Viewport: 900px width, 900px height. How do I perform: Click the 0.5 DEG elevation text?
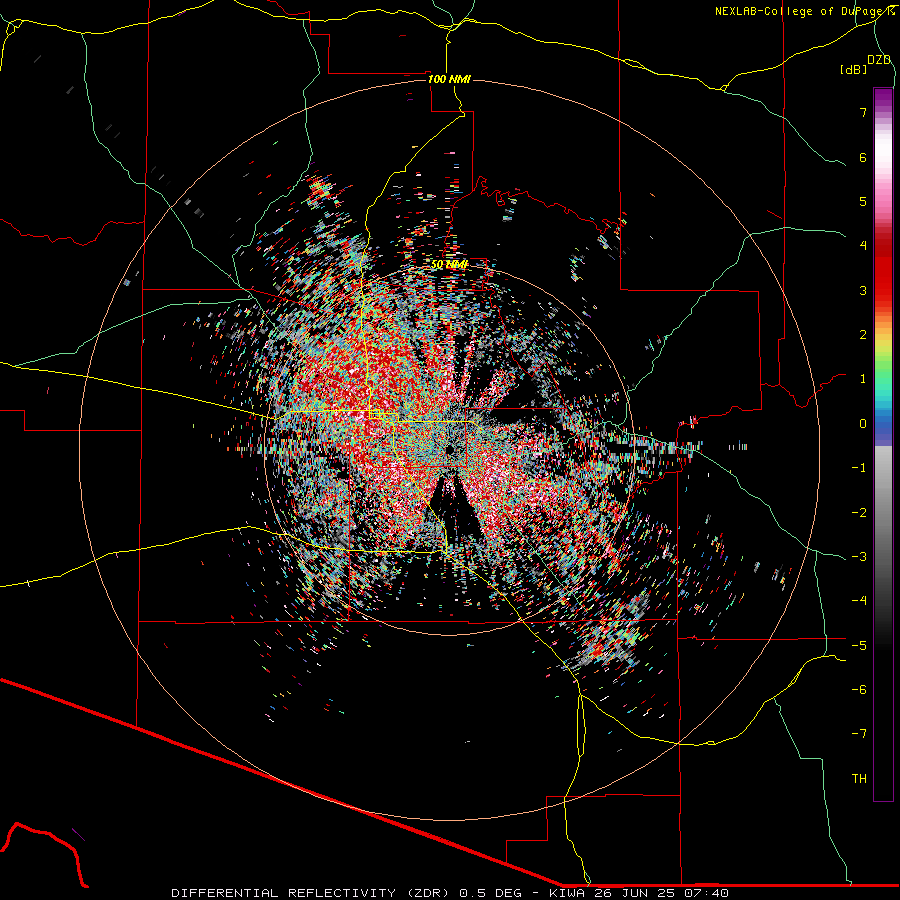click(x=490, y=893)
